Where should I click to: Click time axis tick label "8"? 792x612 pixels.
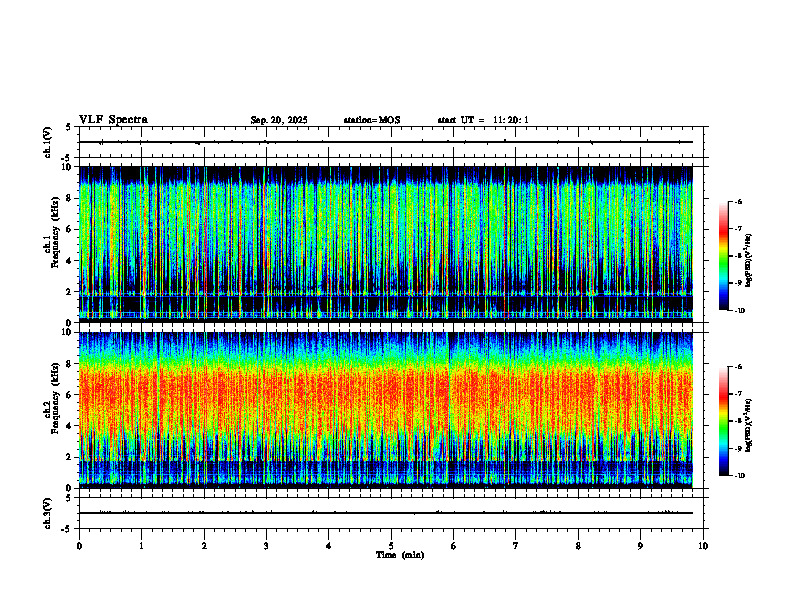click(578, 546)
